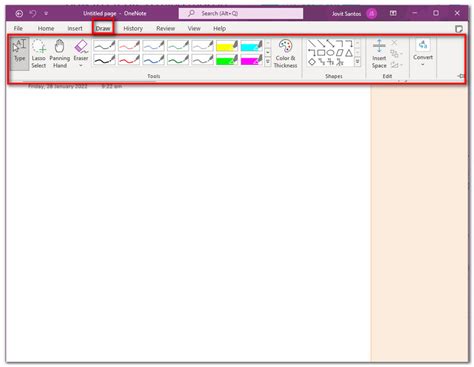Pick the thick black pen
Screen dimensions: 474x367
point(104,60)
